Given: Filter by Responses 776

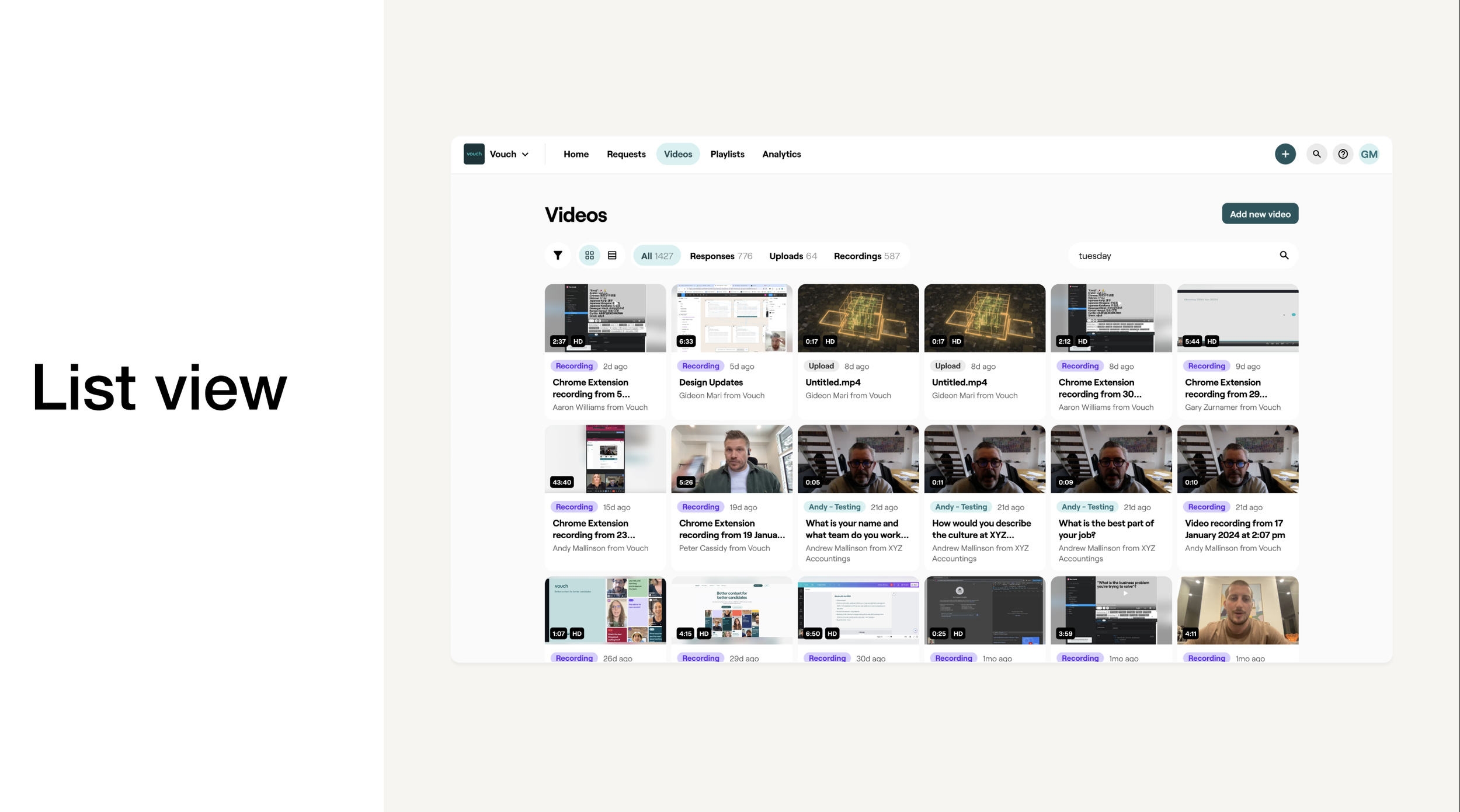Looking at the screenshot, I should pos(721,256).
